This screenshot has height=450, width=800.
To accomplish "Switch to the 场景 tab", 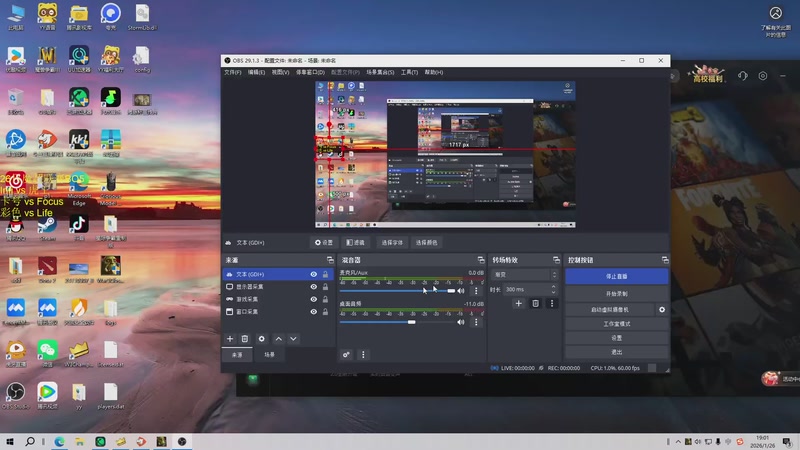I will click(269, 355).
